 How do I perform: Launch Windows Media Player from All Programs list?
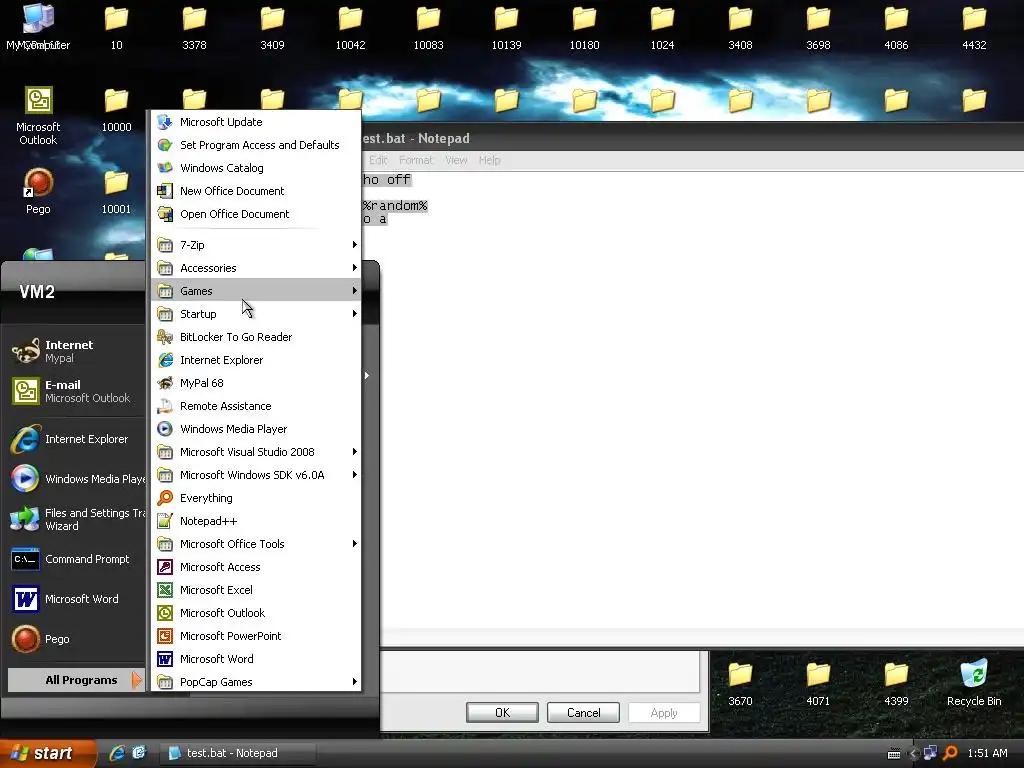click(256, 429)
